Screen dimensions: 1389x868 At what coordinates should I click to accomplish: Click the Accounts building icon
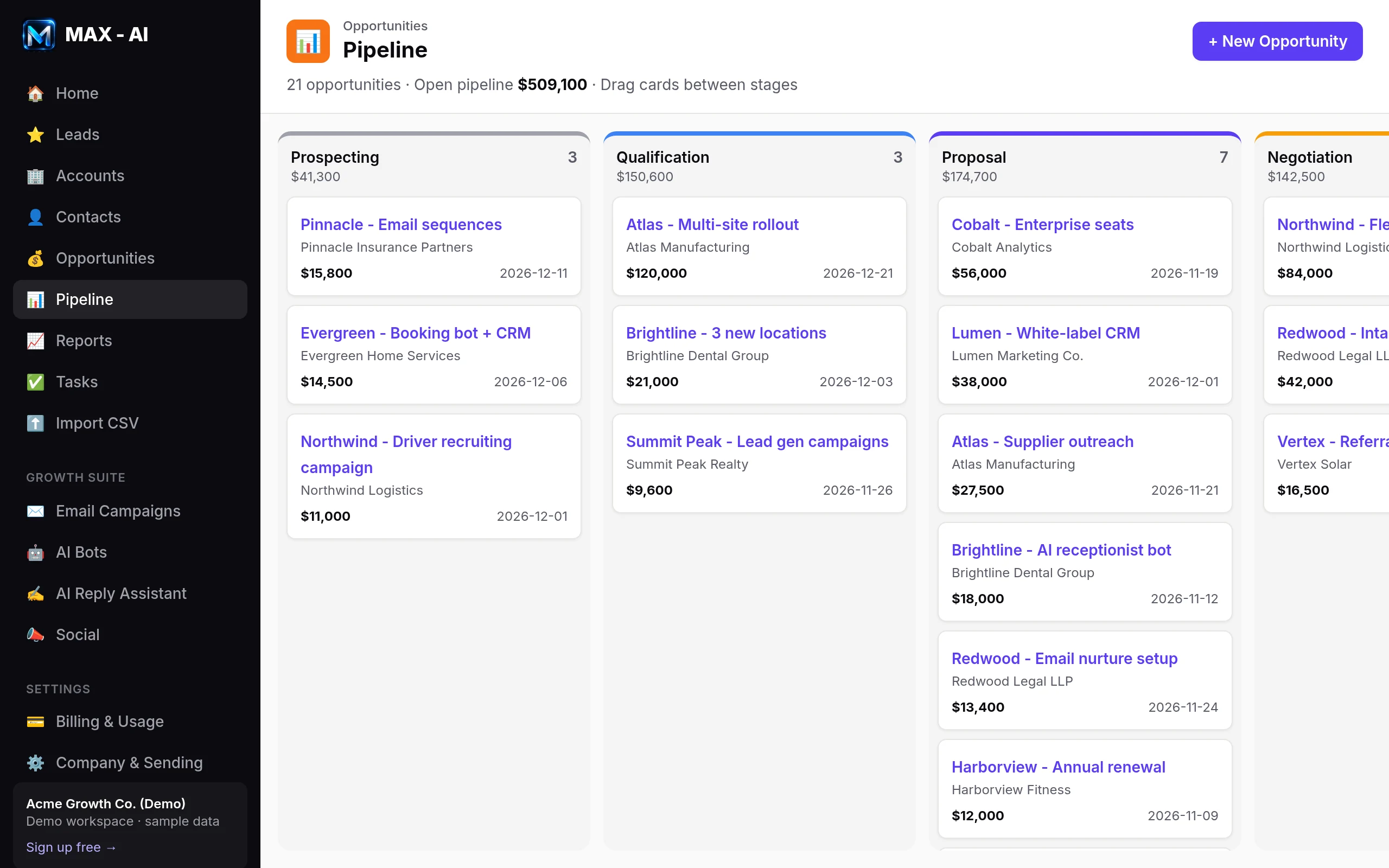click(x=36, y=176)
